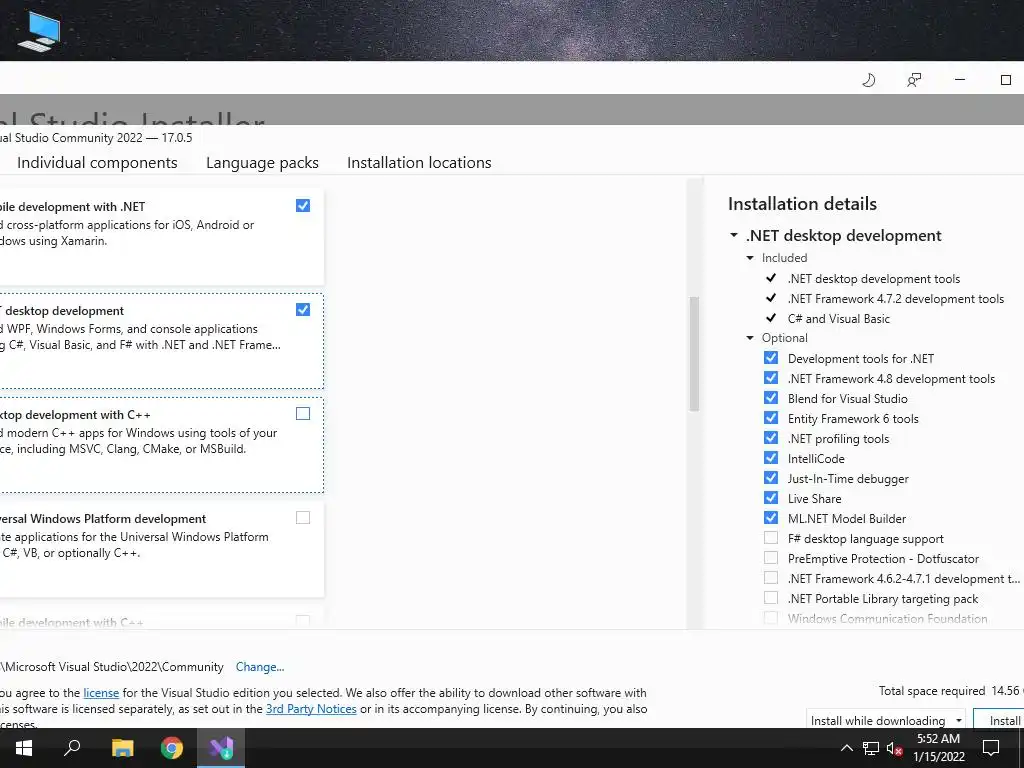Screen dimensions: 1024x768
Task: Uncheck Entity Framework 6 tools
Action: [771, 418]
